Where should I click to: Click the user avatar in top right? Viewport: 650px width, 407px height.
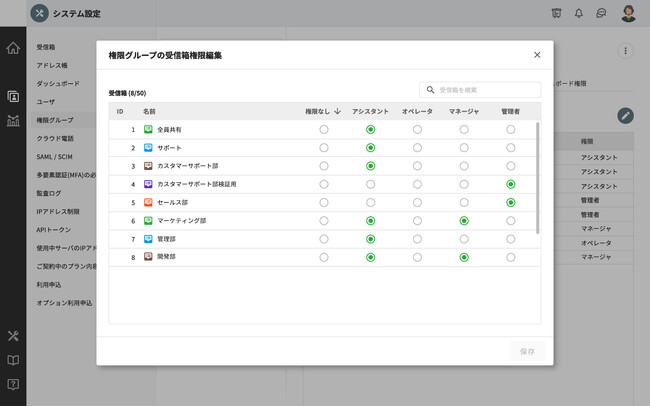(x=628, y=13)
